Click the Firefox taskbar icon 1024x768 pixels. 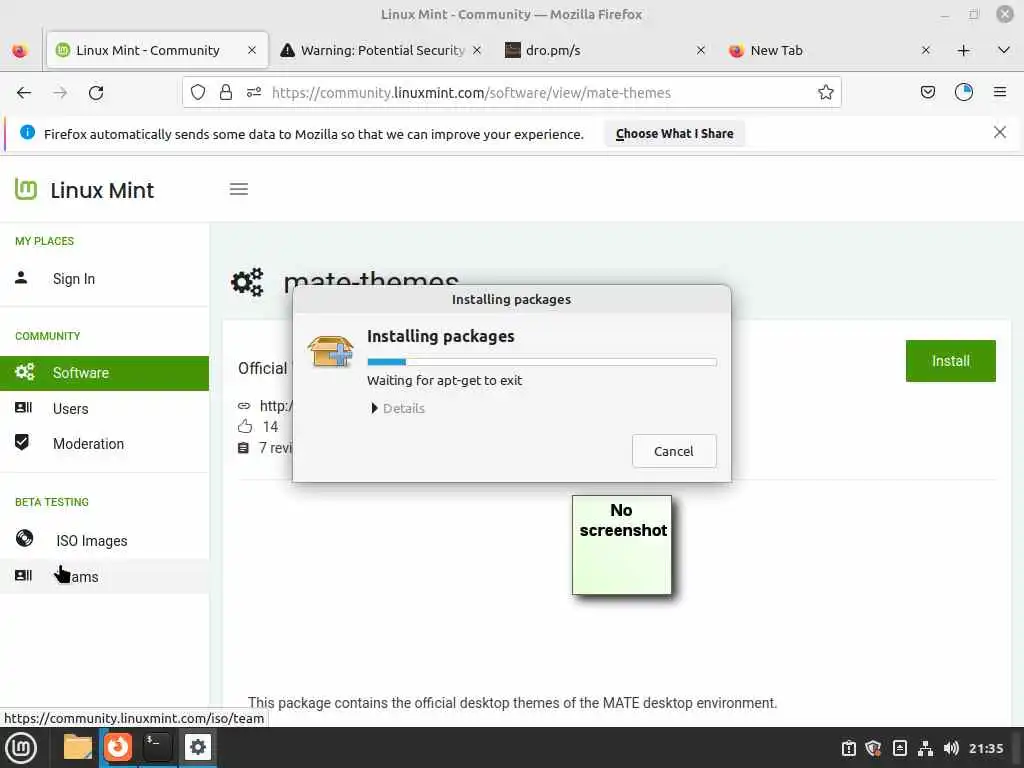pos(118,747)
